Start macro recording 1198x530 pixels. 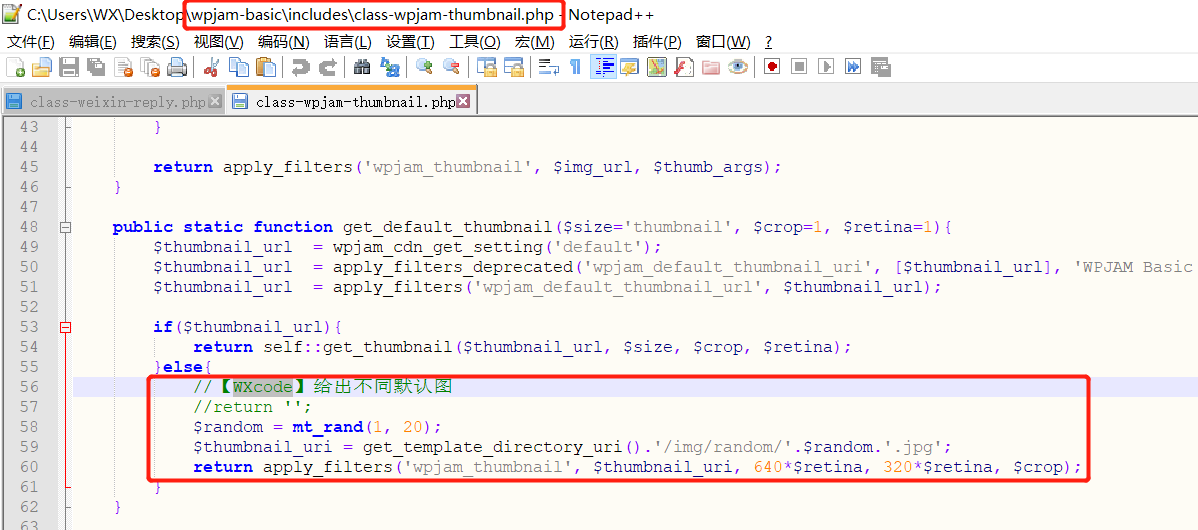[772, 67]
